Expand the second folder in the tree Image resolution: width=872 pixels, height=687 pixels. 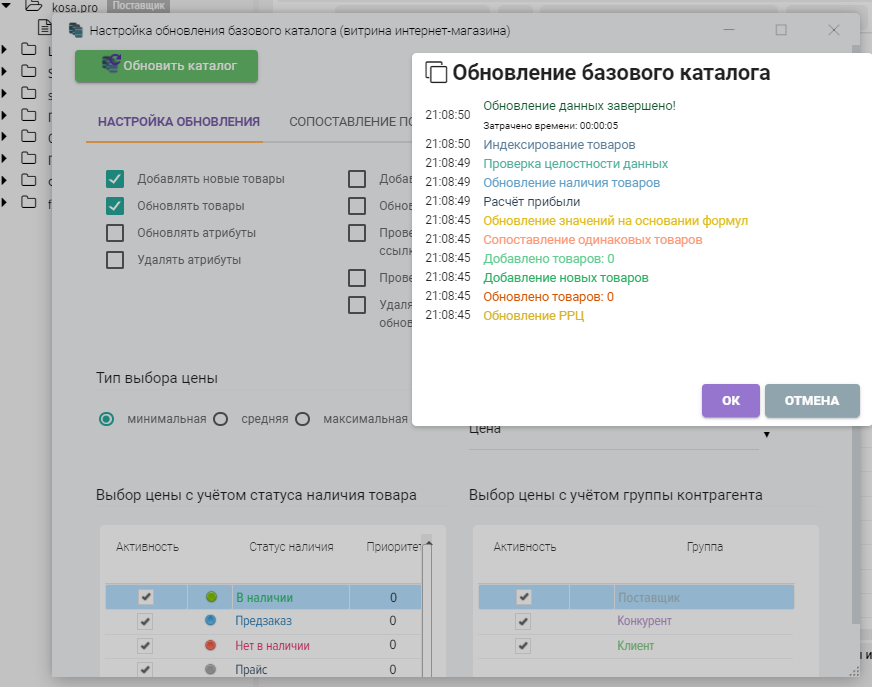coord(4,71)
